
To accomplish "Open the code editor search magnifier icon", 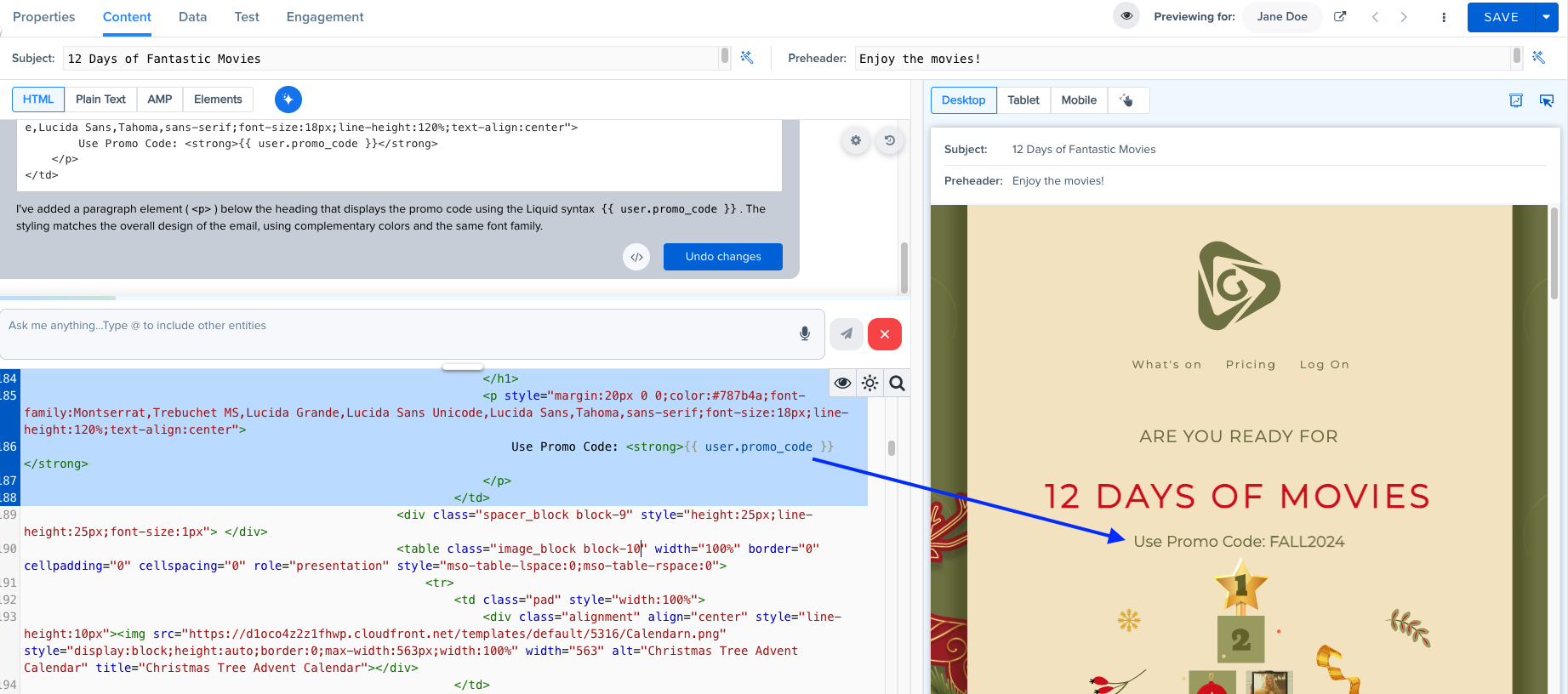I will 897,384.
